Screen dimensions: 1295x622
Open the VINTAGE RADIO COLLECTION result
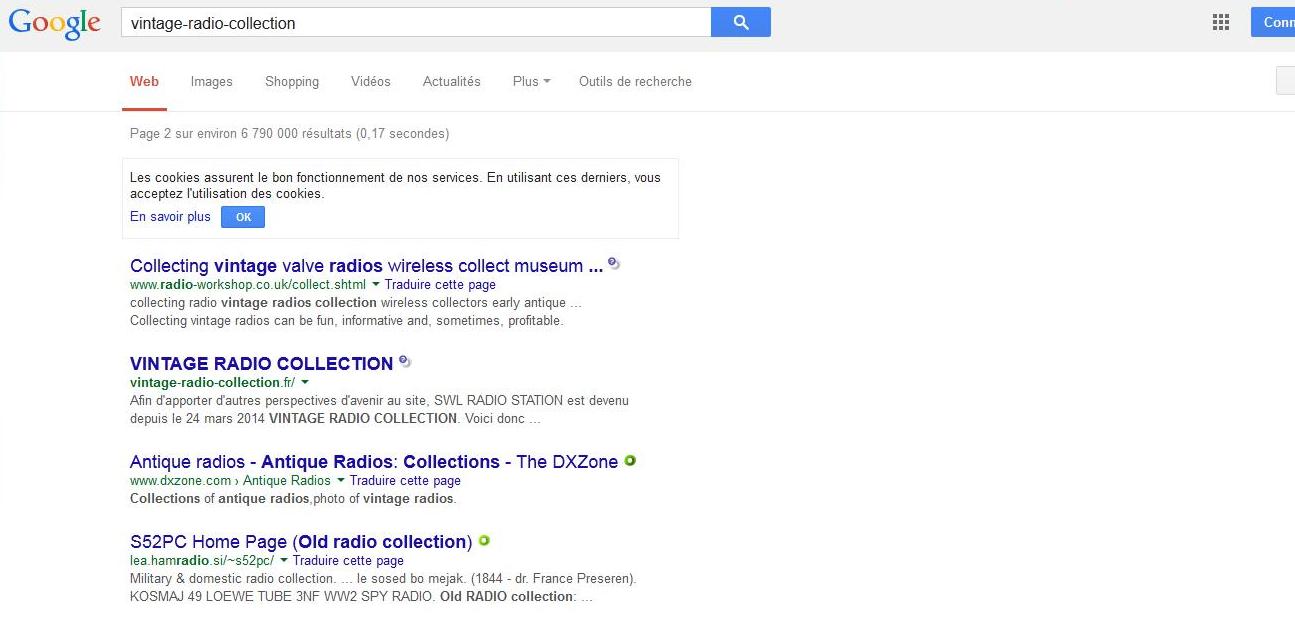(262, 364)
